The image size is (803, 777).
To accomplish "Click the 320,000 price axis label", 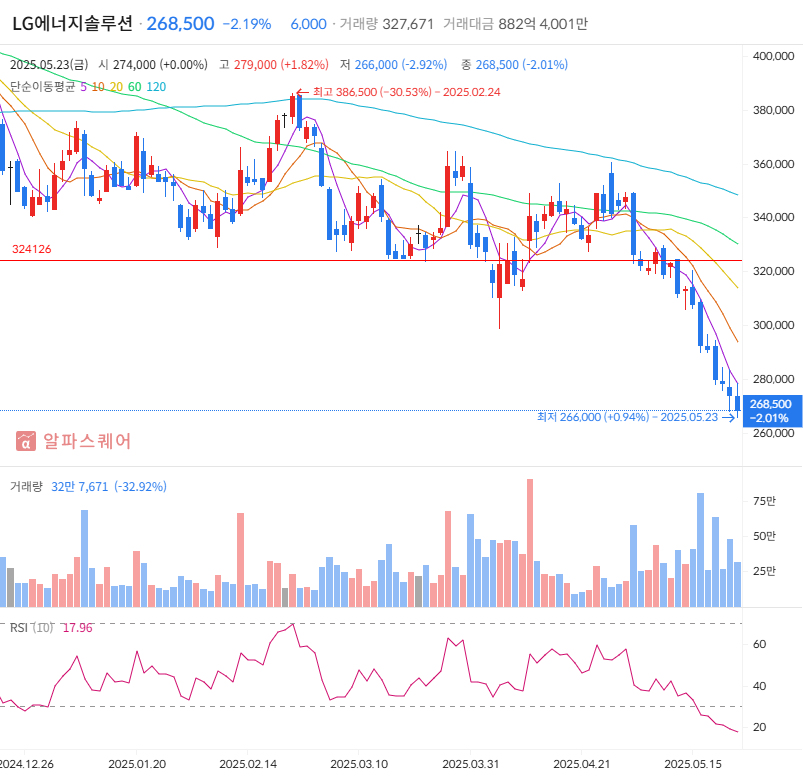I will click(773, 271).
